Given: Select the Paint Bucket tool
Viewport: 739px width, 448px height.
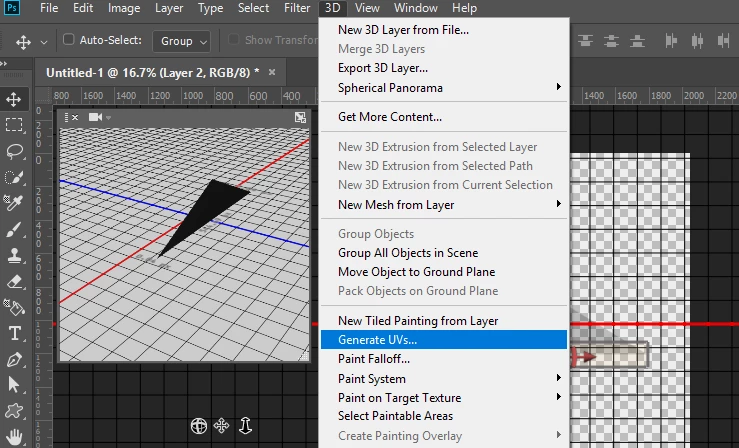Looking at the screenshot, I should pos(14,308).
